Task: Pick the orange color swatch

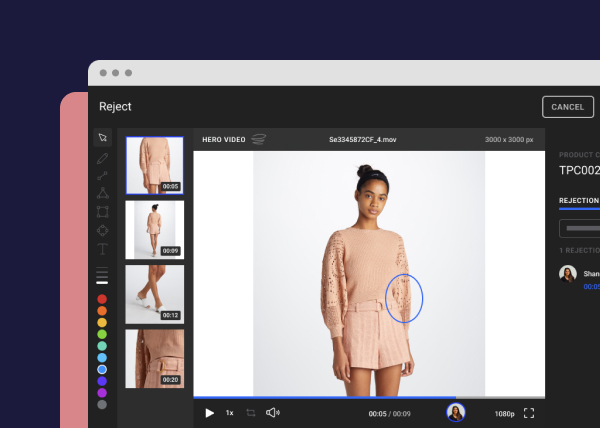Action: pos(102,311)
